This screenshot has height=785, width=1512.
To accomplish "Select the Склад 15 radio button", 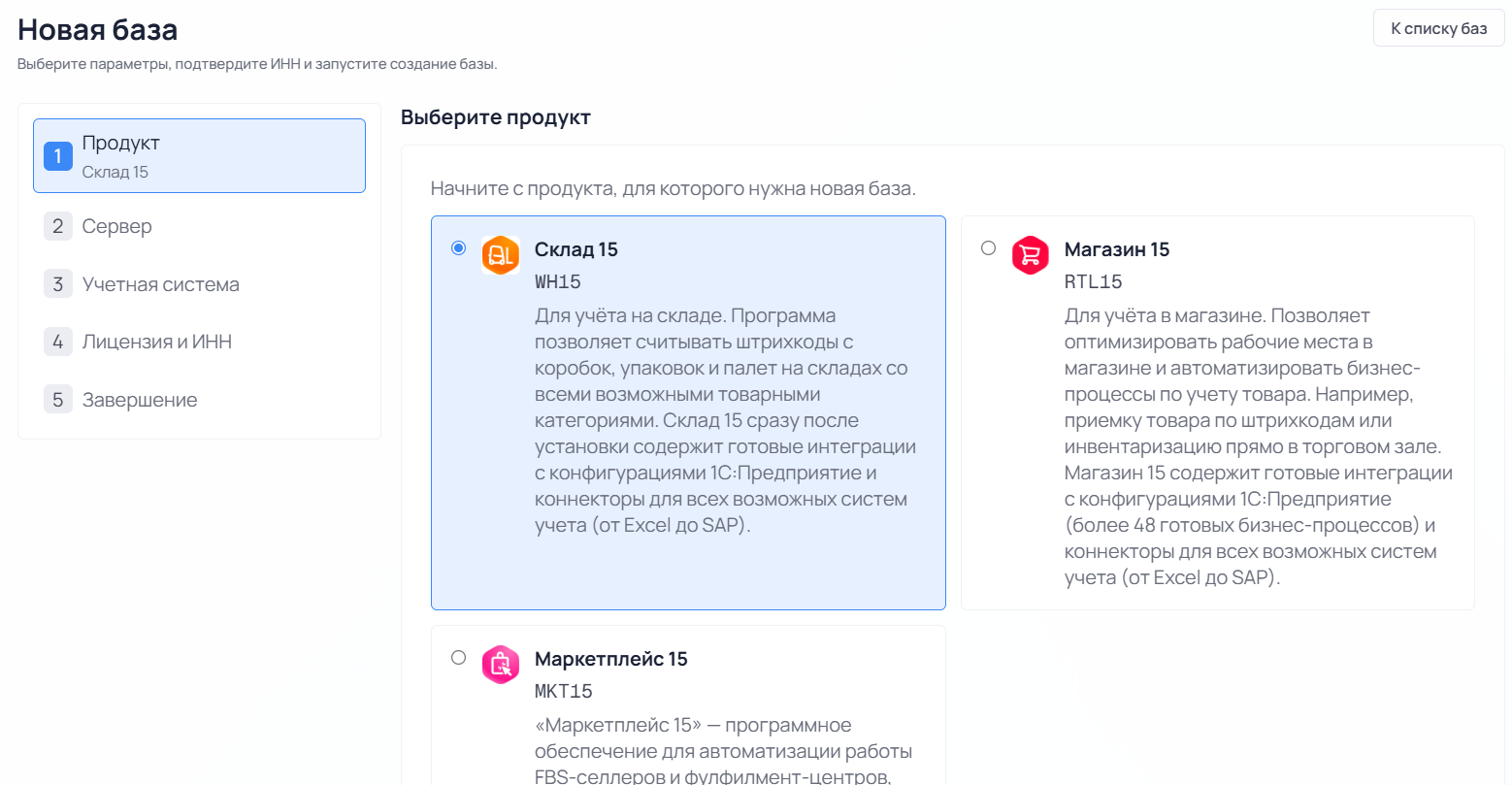I will tap(459, 248).
